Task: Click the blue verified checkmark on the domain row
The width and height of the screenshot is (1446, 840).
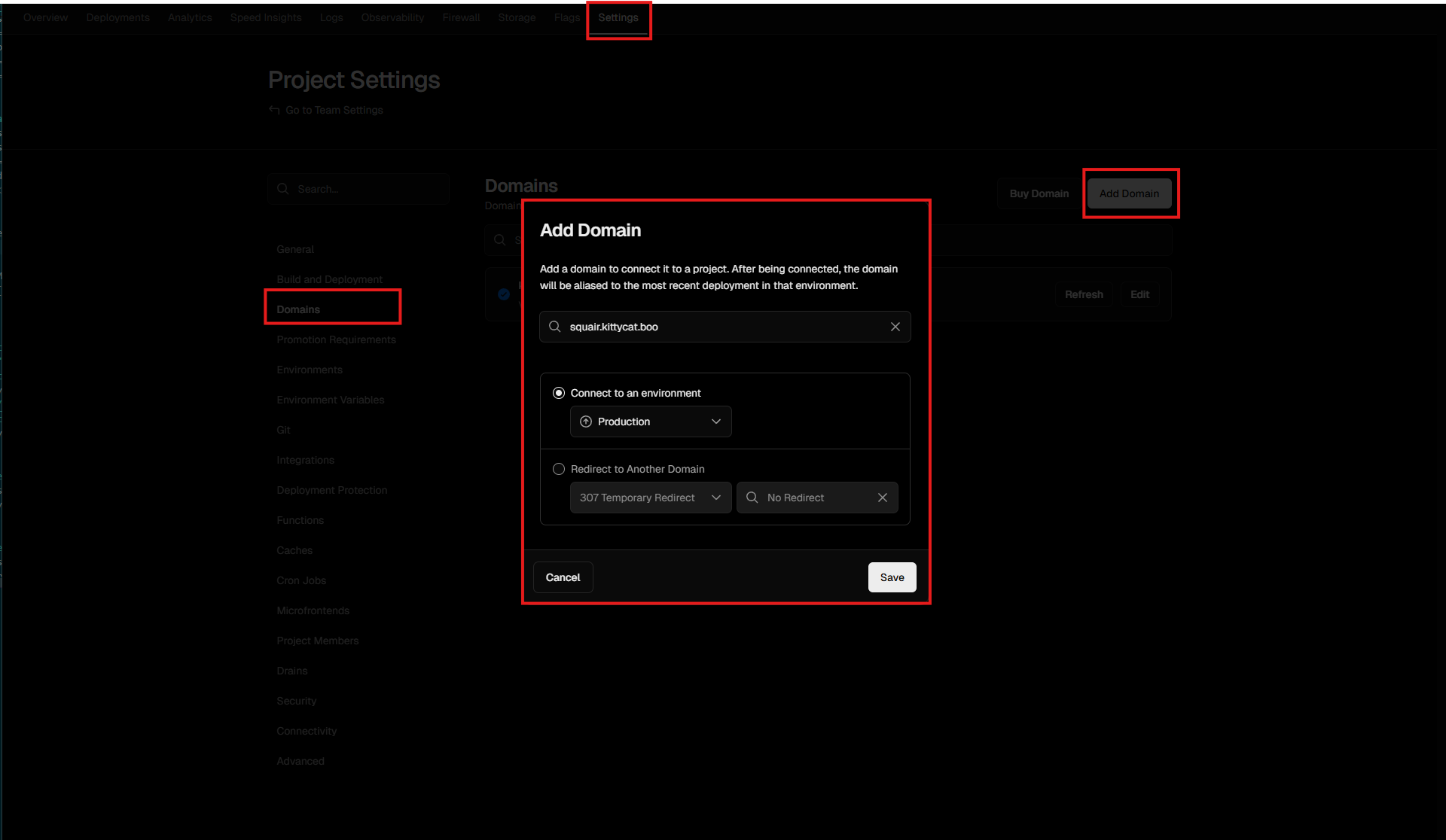Action: coord(503,294)
